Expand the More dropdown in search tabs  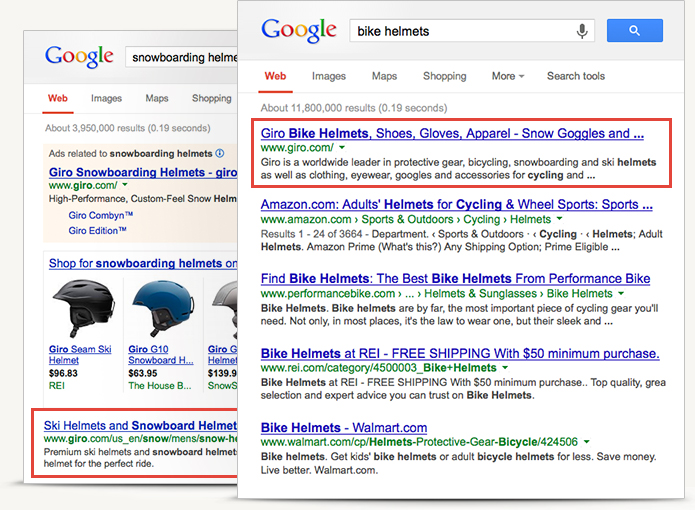click(509, 76)
